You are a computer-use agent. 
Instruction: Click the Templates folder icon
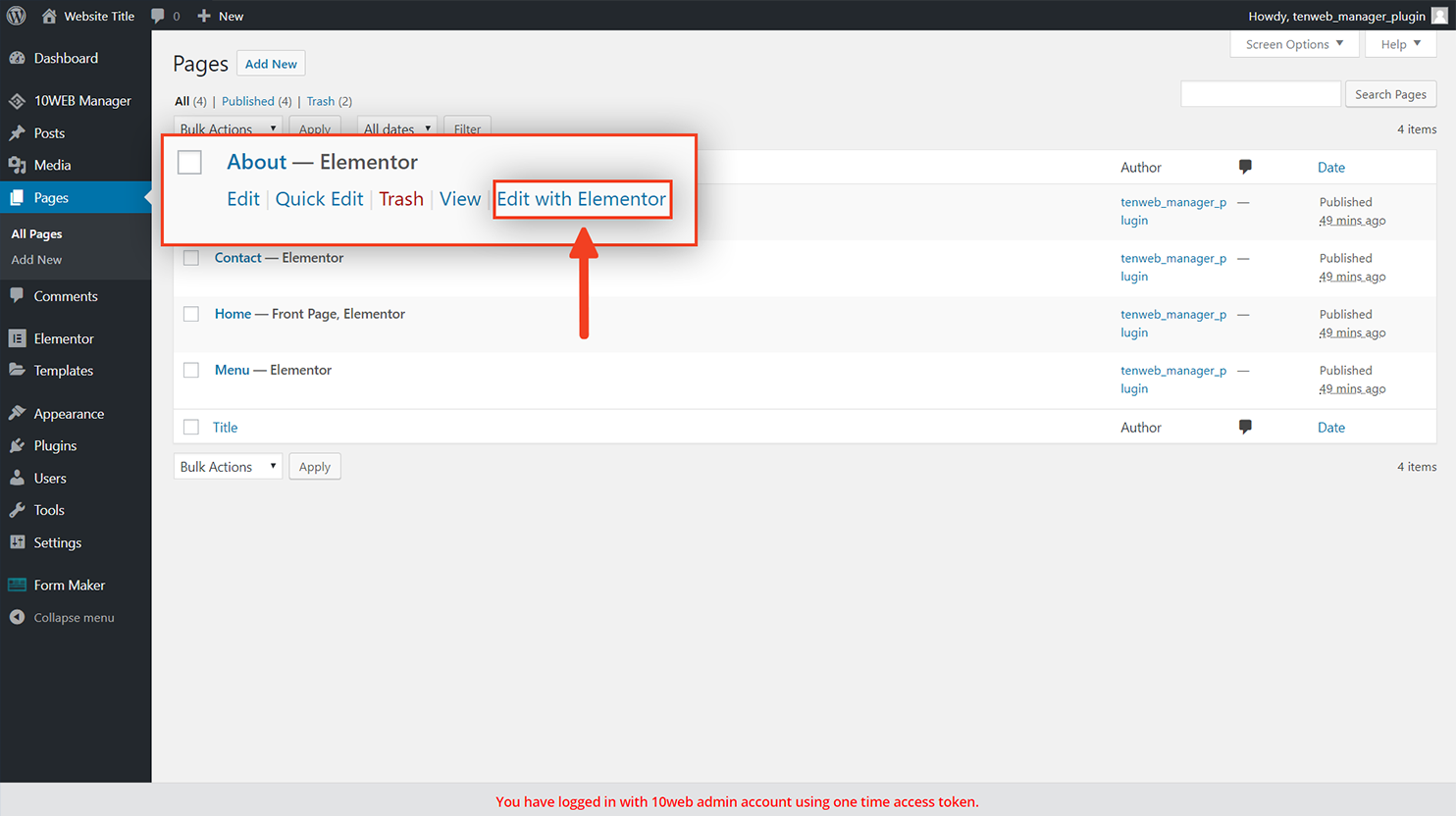click(17, 371)
